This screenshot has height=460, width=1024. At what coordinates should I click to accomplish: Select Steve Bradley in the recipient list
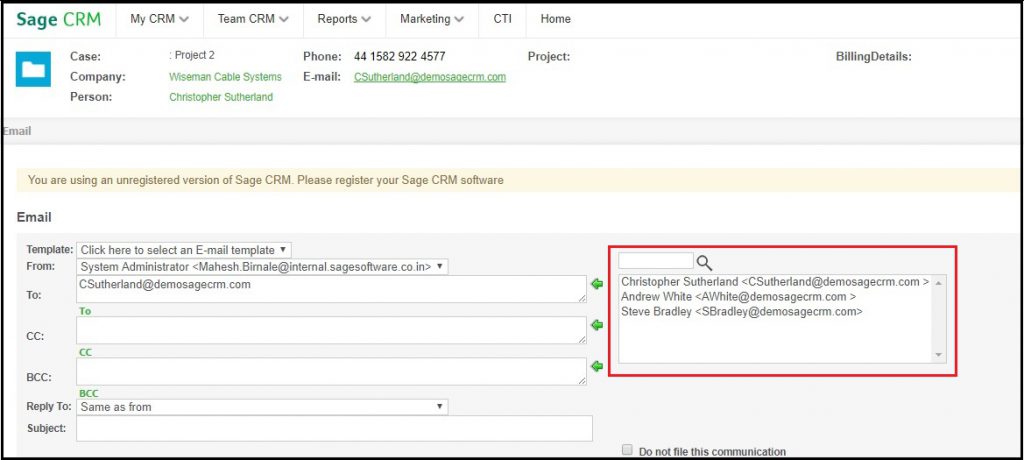(x=742, y=312)
